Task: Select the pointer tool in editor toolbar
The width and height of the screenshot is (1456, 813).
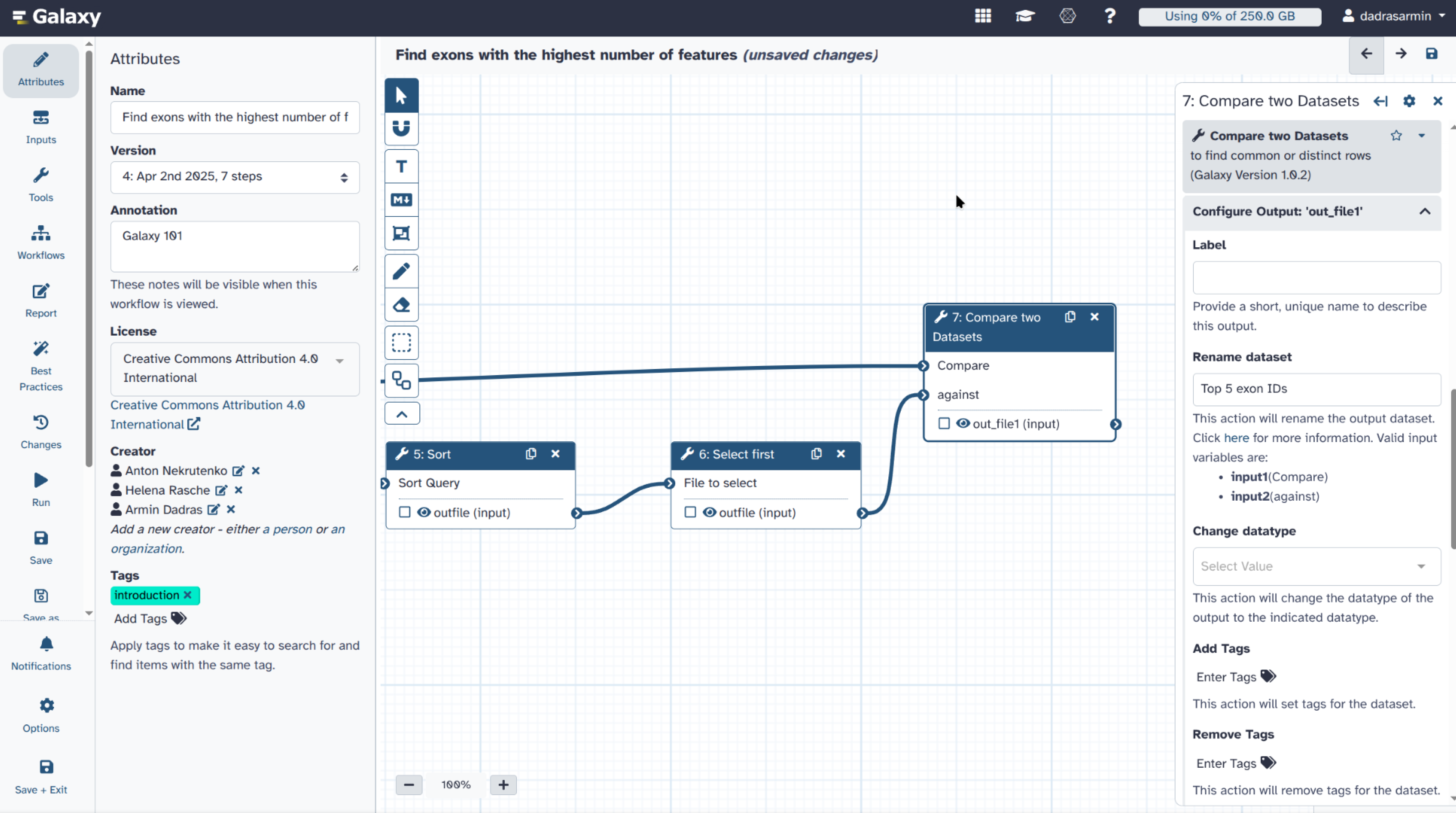Action: (x=401, y=95)
